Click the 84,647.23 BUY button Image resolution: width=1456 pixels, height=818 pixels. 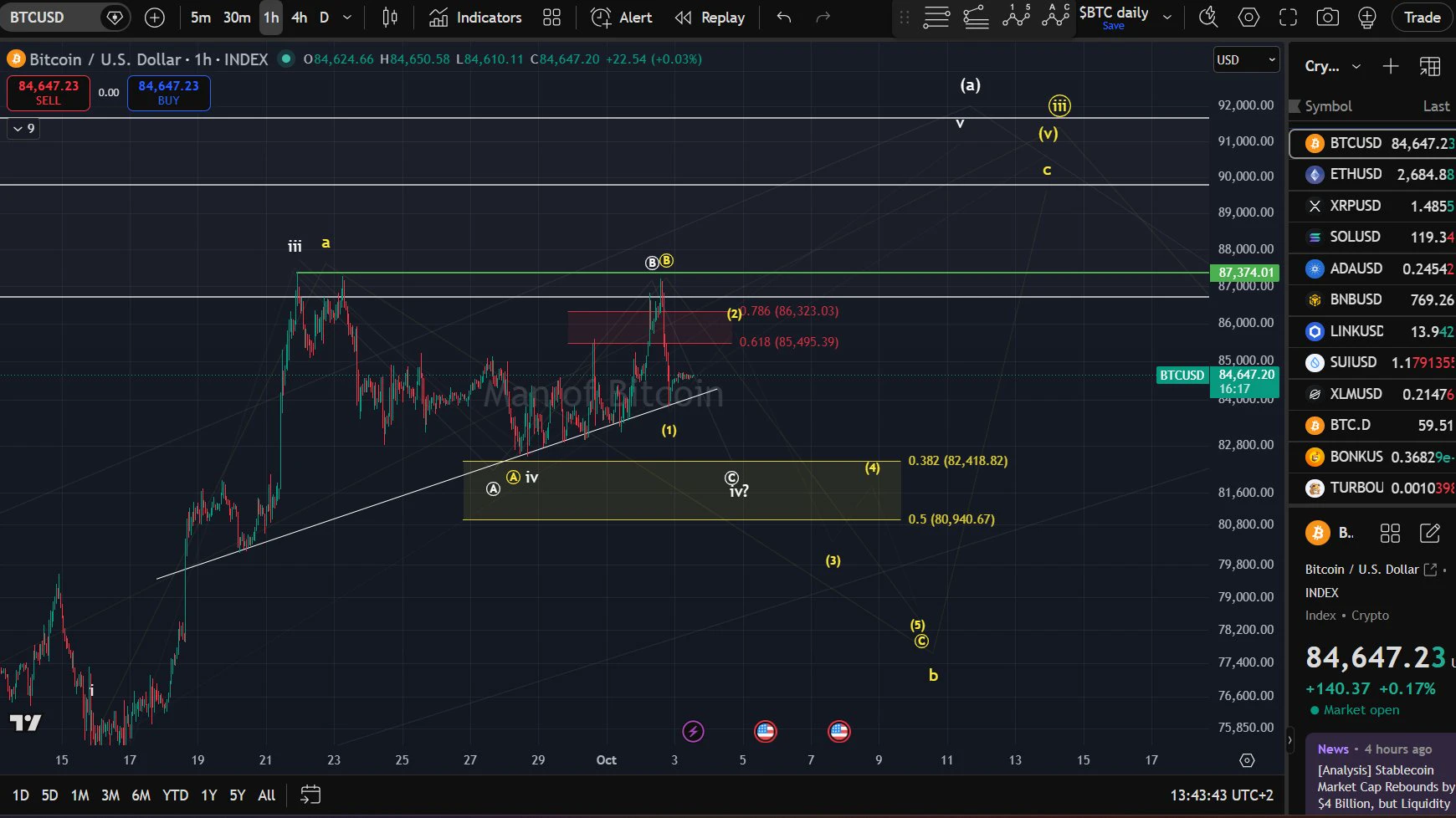(168, 92)
